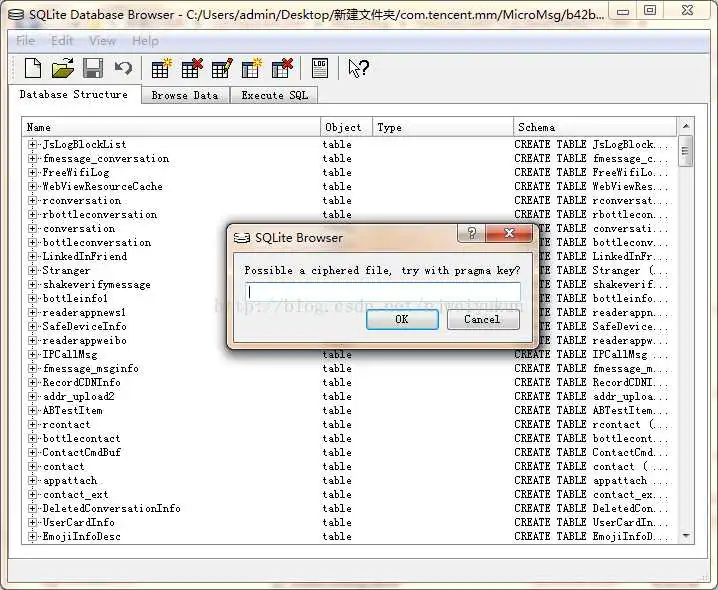Image resolution: width=718 pixels, height=590 pixels.
Task: Expand the rbottleconversation table node
Action: pyautogui.click(x=32, y=214)
